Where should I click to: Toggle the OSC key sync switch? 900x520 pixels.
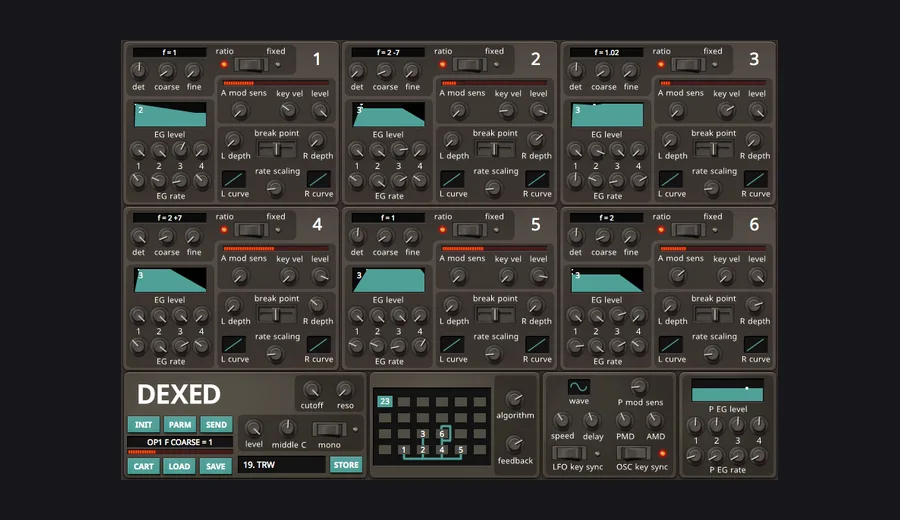[x=633, y=453]
